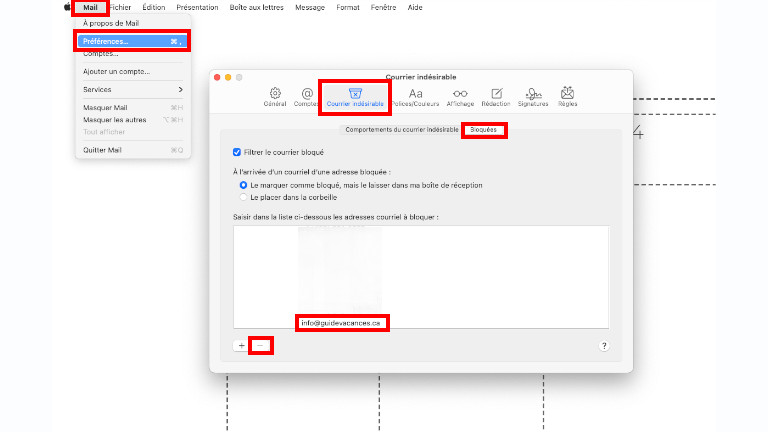Open the Boîte aux lettres menu

[257, 7]
